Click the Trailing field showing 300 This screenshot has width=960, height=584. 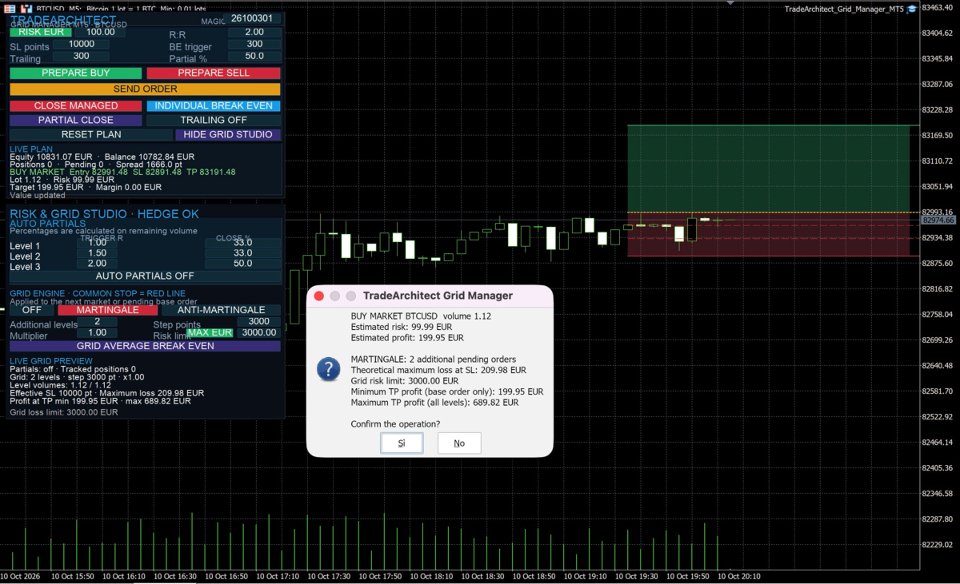81,56
